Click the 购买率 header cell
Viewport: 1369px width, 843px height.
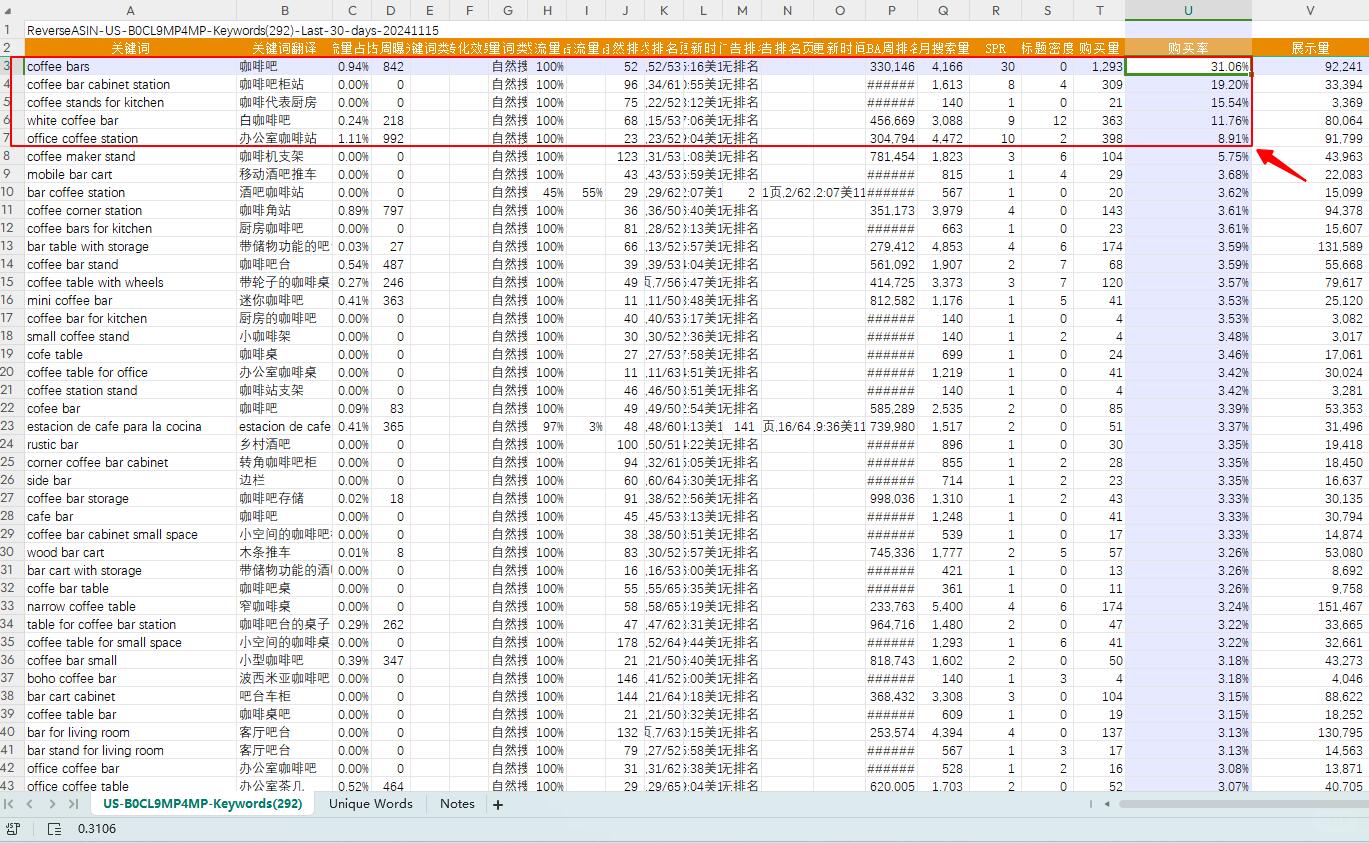tap(1188, 48)
